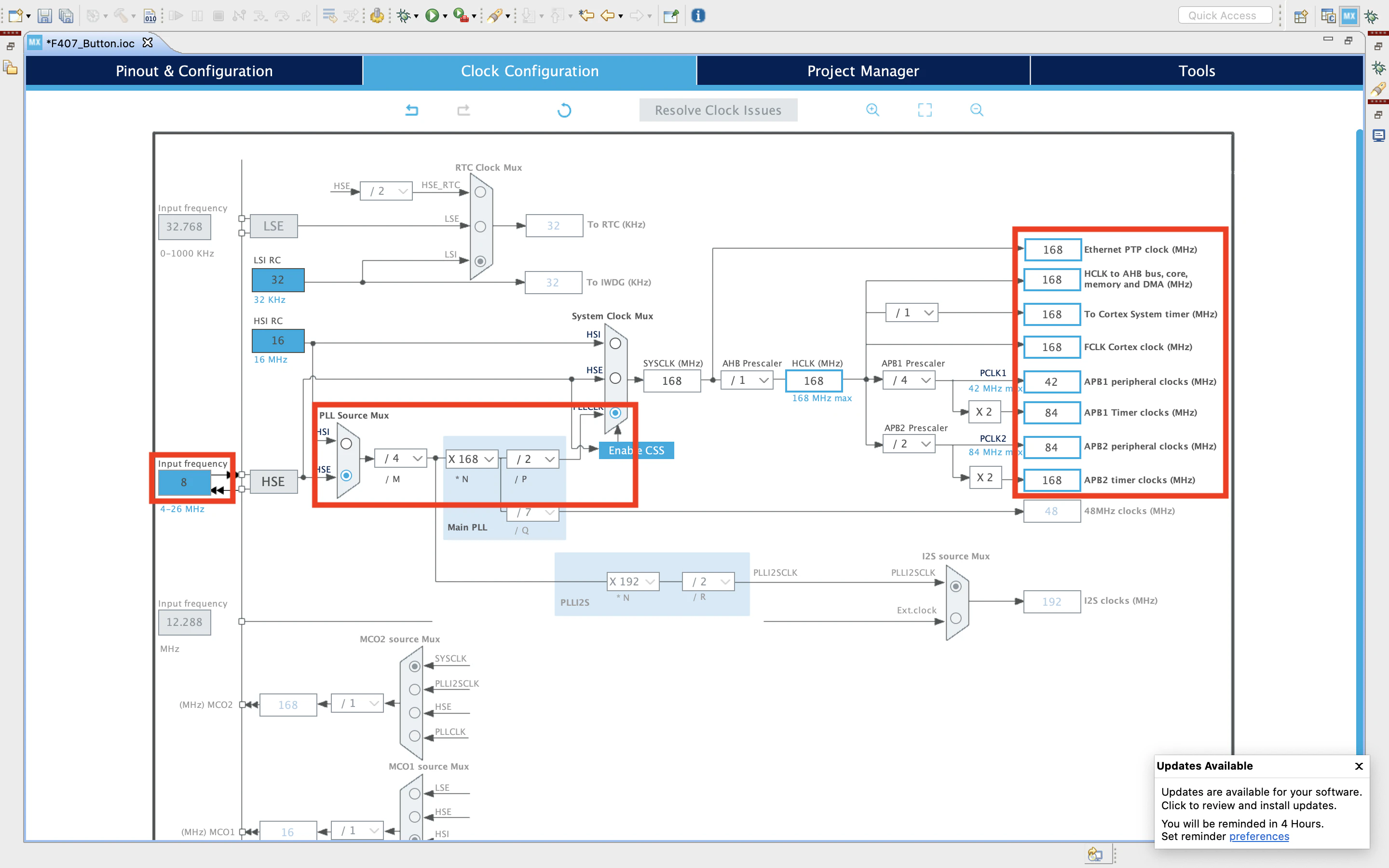Open the Project Manager tab
The width and height of the screenshot is (1389, 868).
coord(863,70)
